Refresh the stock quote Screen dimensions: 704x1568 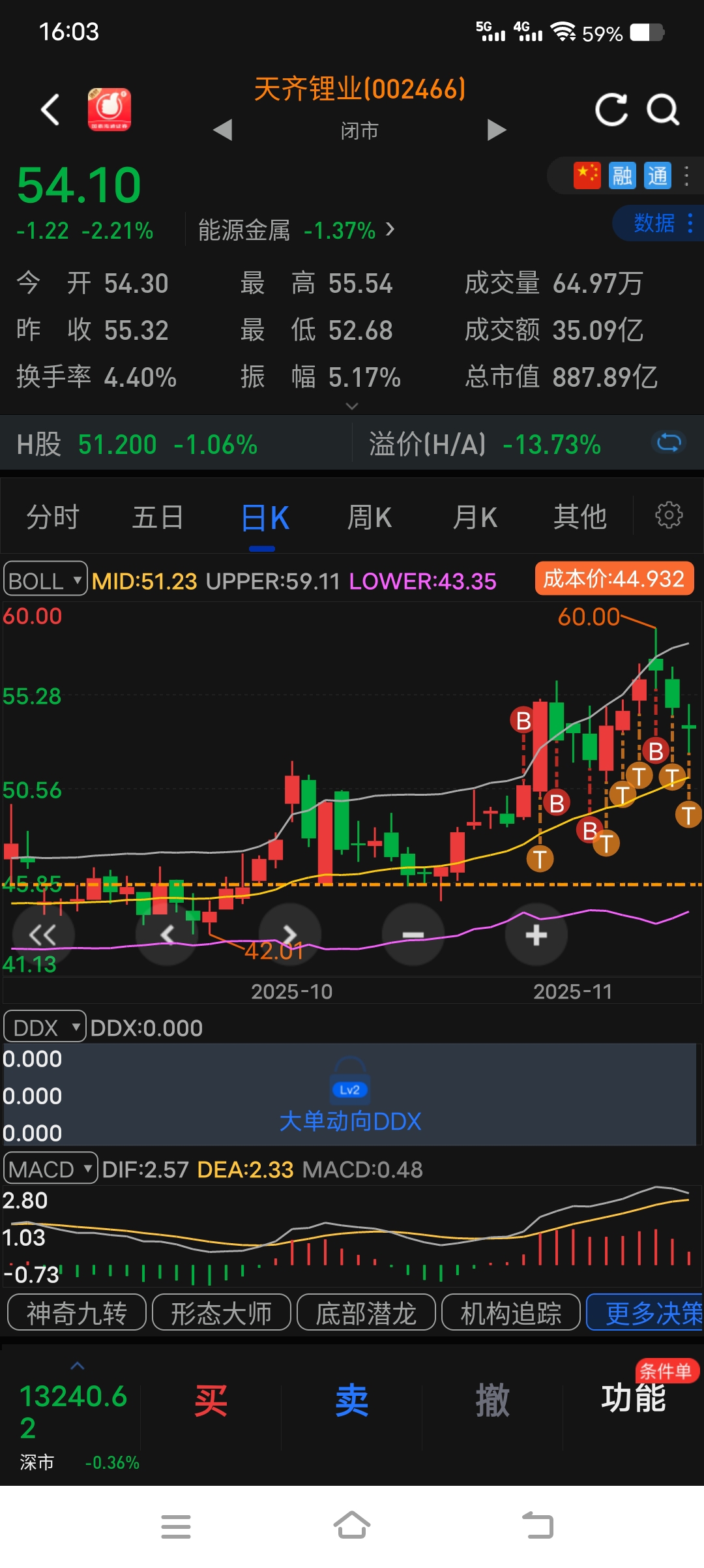[x=611, y=110]
